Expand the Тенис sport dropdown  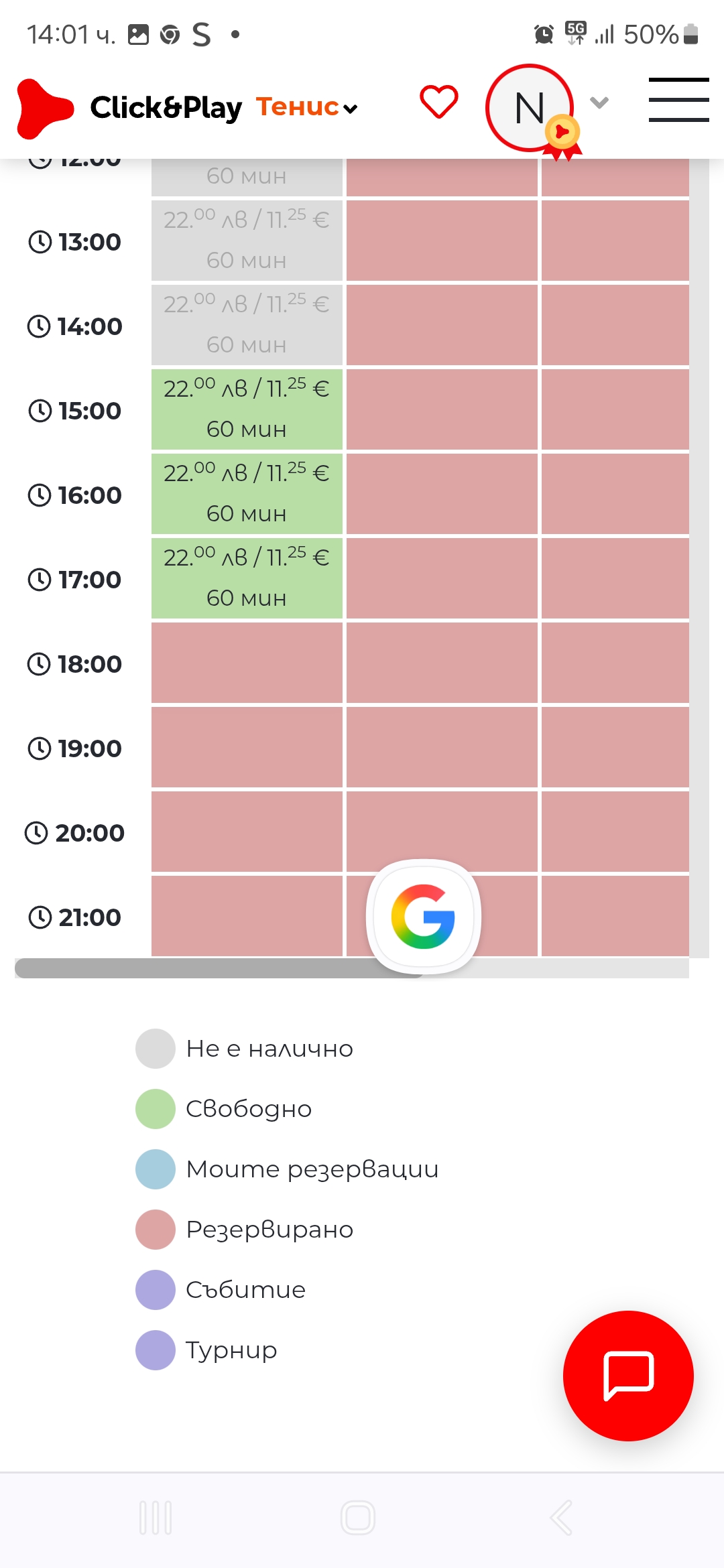[307, 107]
